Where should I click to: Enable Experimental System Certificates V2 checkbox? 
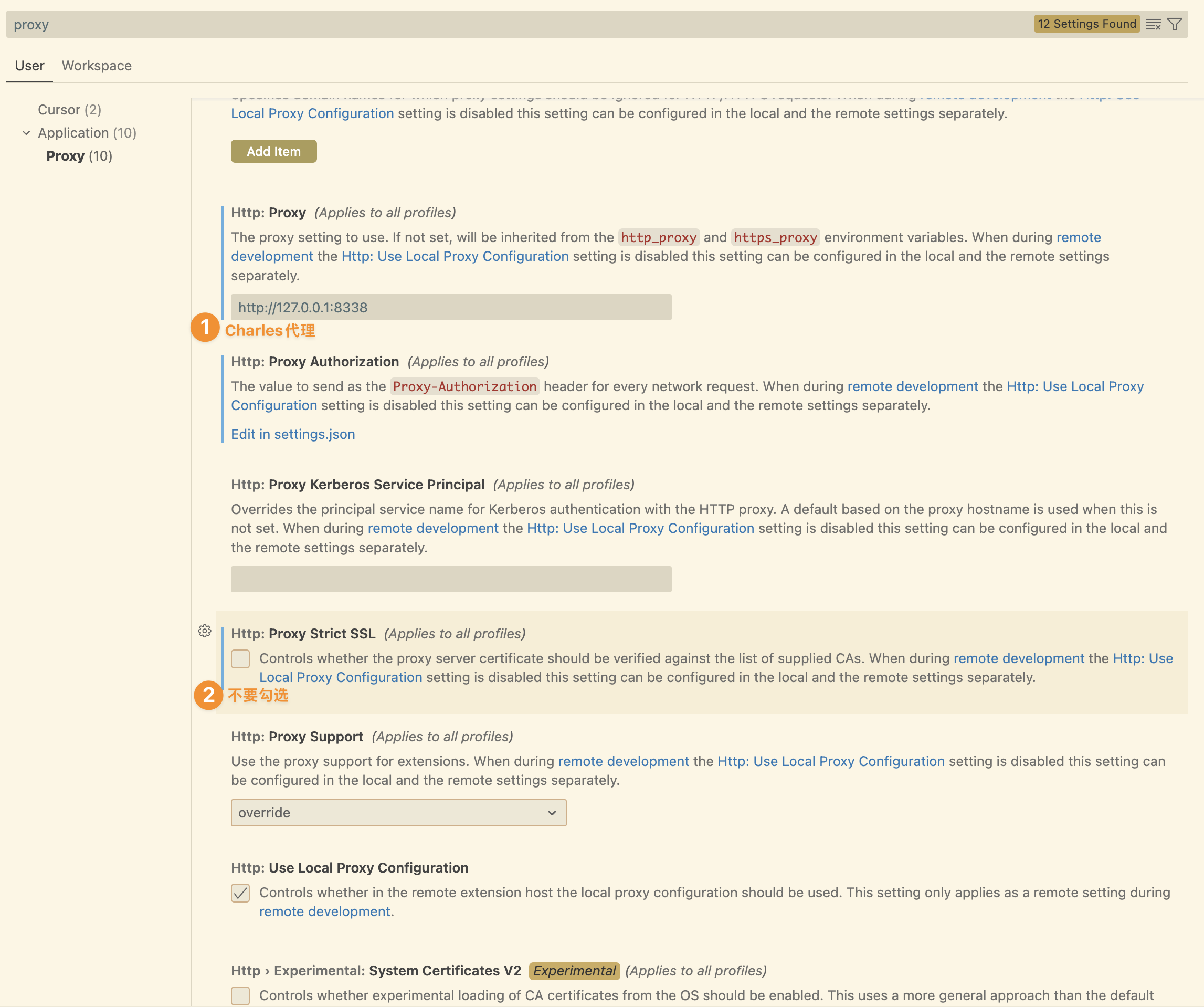(240, 995)
